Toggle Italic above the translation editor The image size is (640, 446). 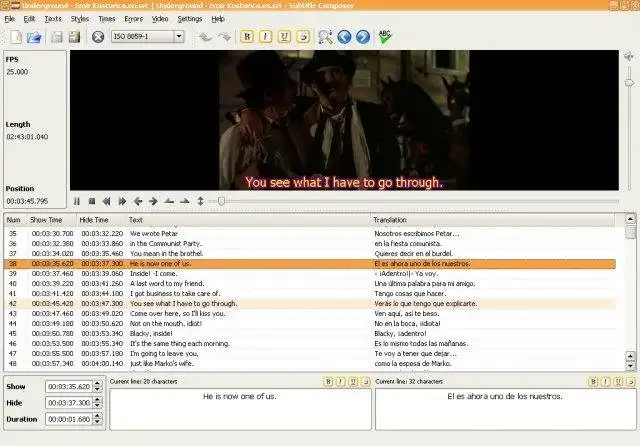(606, 382)
